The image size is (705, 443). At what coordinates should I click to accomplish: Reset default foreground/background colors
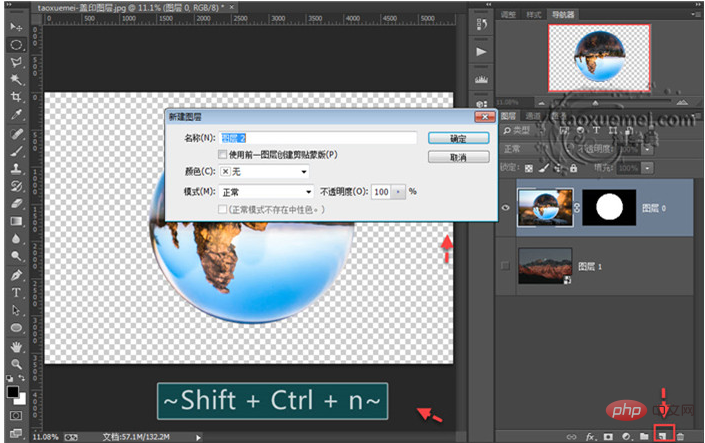[9, 378]
